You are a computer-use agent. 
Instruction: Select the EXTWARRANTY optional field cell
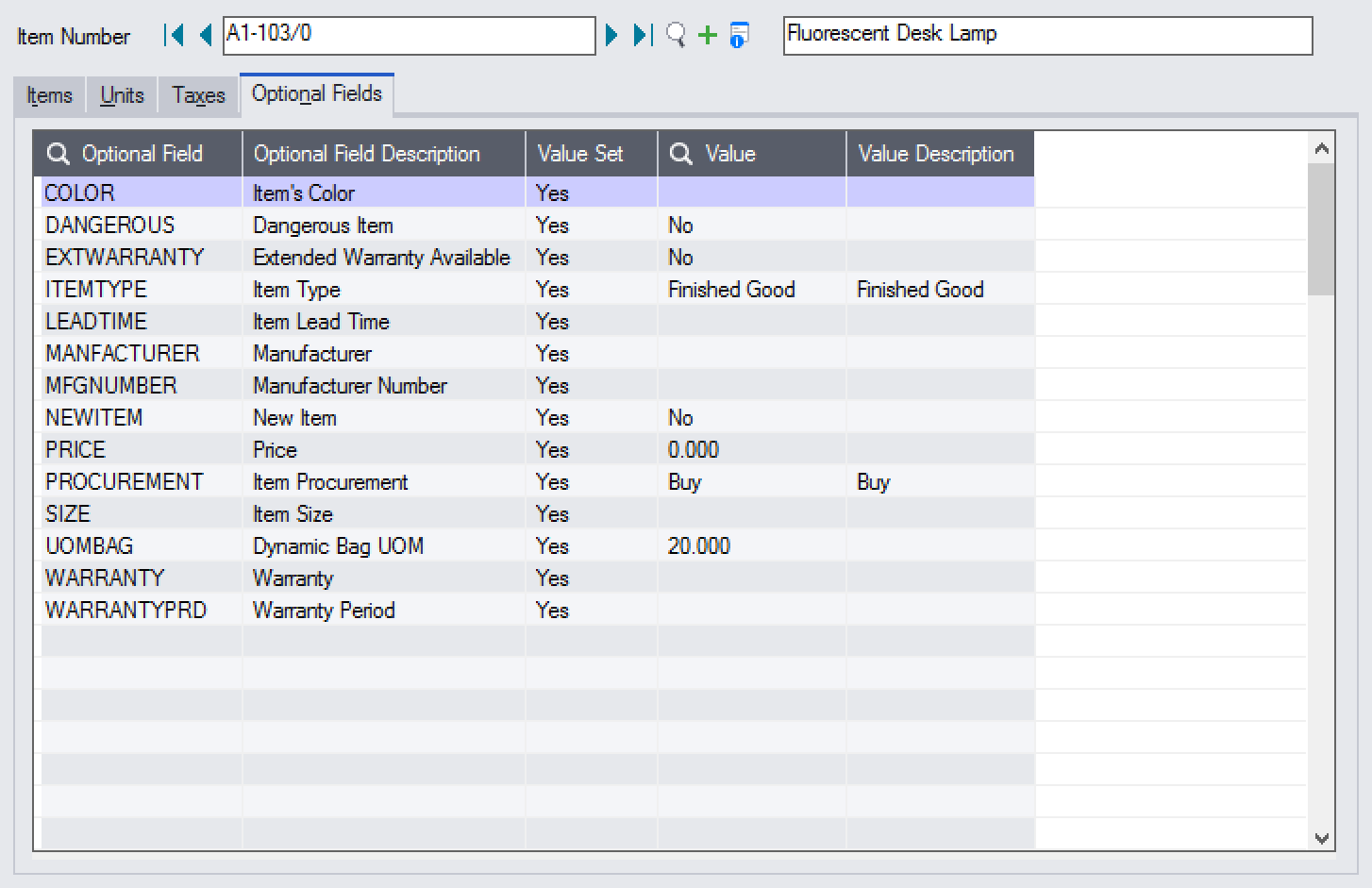[142, 257]
